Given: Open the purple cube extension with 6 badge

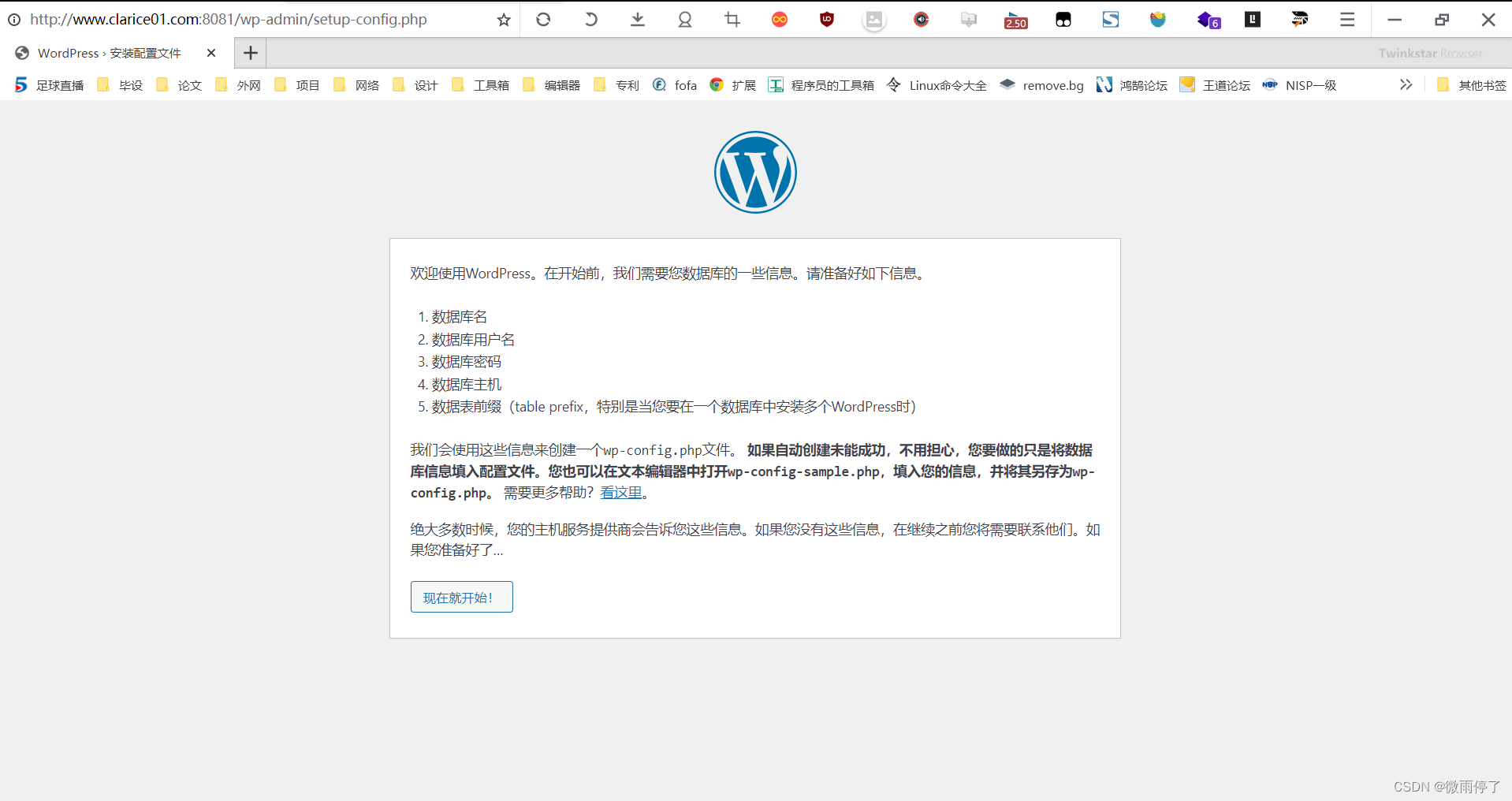Looking at the screenshot, I should pos(1208,20).
